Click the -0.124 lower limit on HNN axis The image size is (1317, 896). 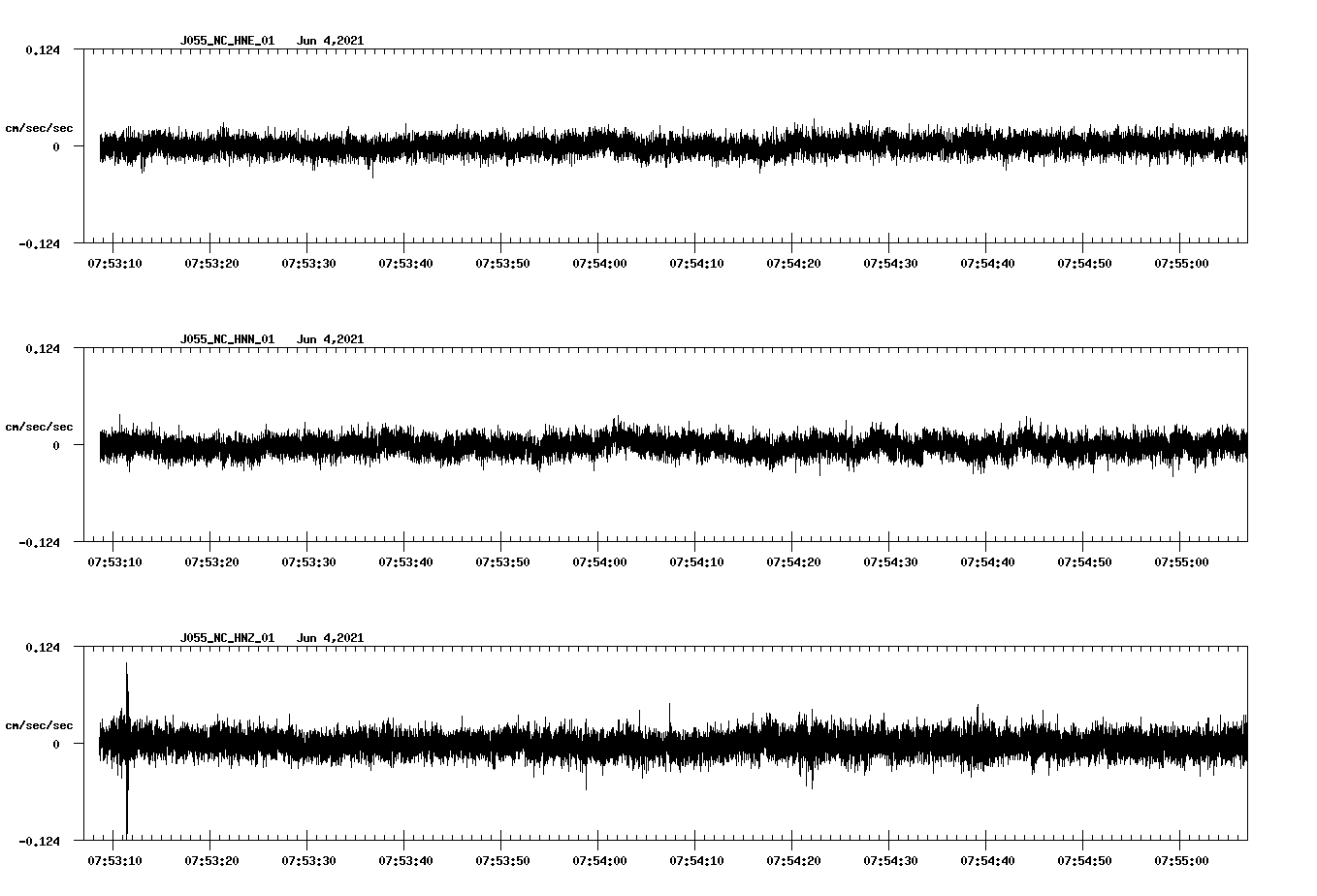click(39, 543)
